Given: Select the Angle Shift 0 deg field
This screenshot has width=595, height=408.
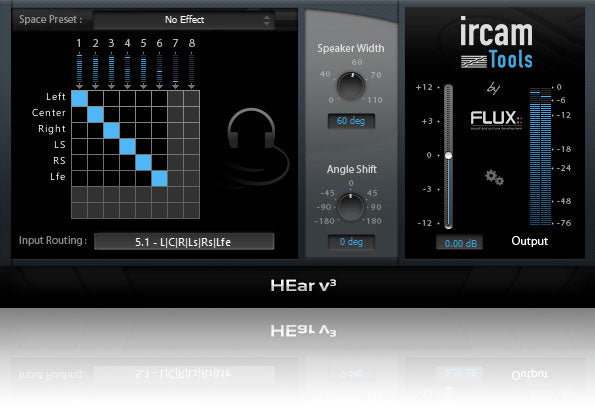Looking at the screenshot, I should pyautogui.click(x=351, y=242).
